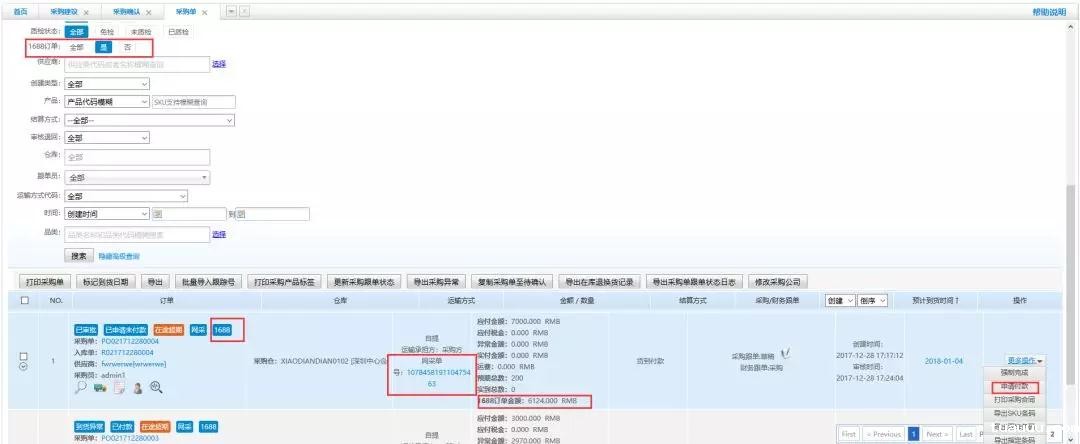Close the 采购建议 tab with its X
Viewport: 1080px width, 444px height.
point(85,12)
